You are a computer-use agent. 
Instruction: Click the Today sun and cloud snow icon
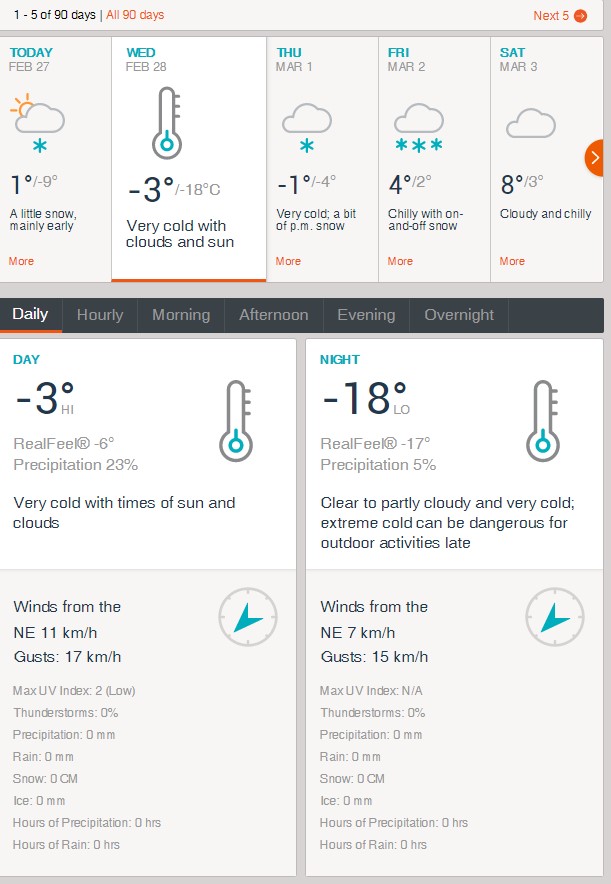38,123
